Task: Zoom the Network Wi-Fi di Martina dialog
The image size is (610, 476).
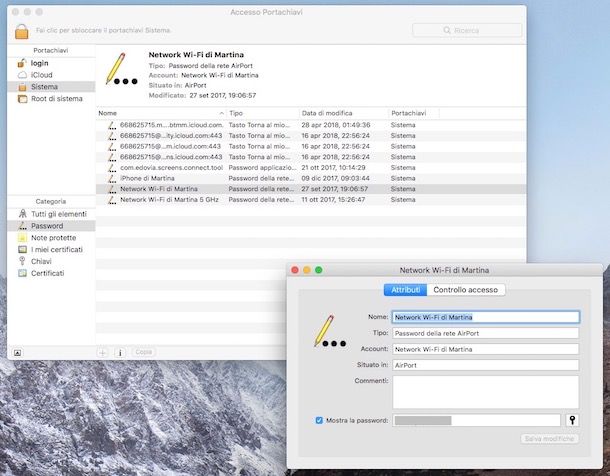Action: (319, 270)
